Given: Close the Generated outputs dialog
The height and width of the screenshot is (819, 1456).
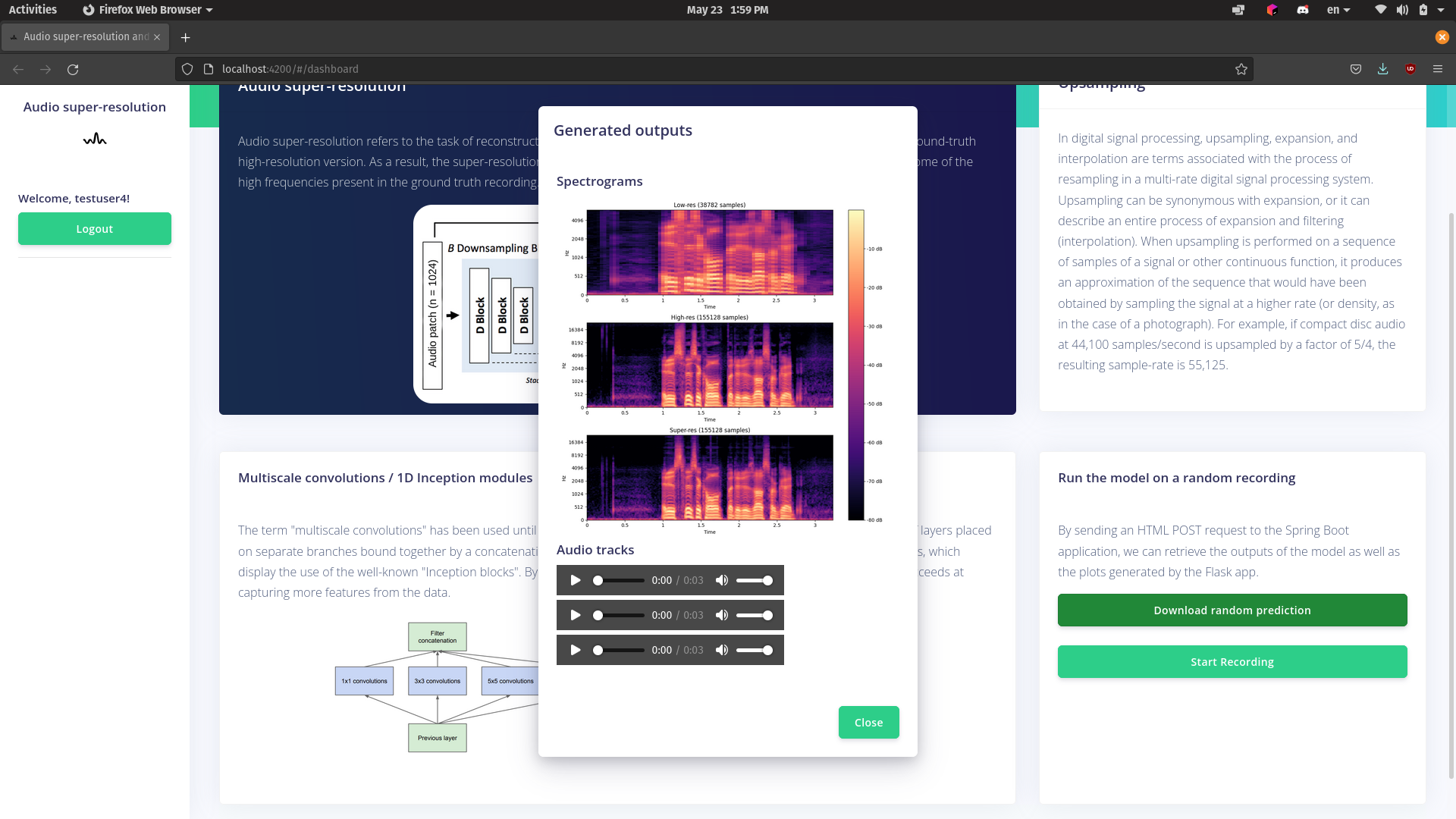Looking at the screenshot, I should (868, 722).
